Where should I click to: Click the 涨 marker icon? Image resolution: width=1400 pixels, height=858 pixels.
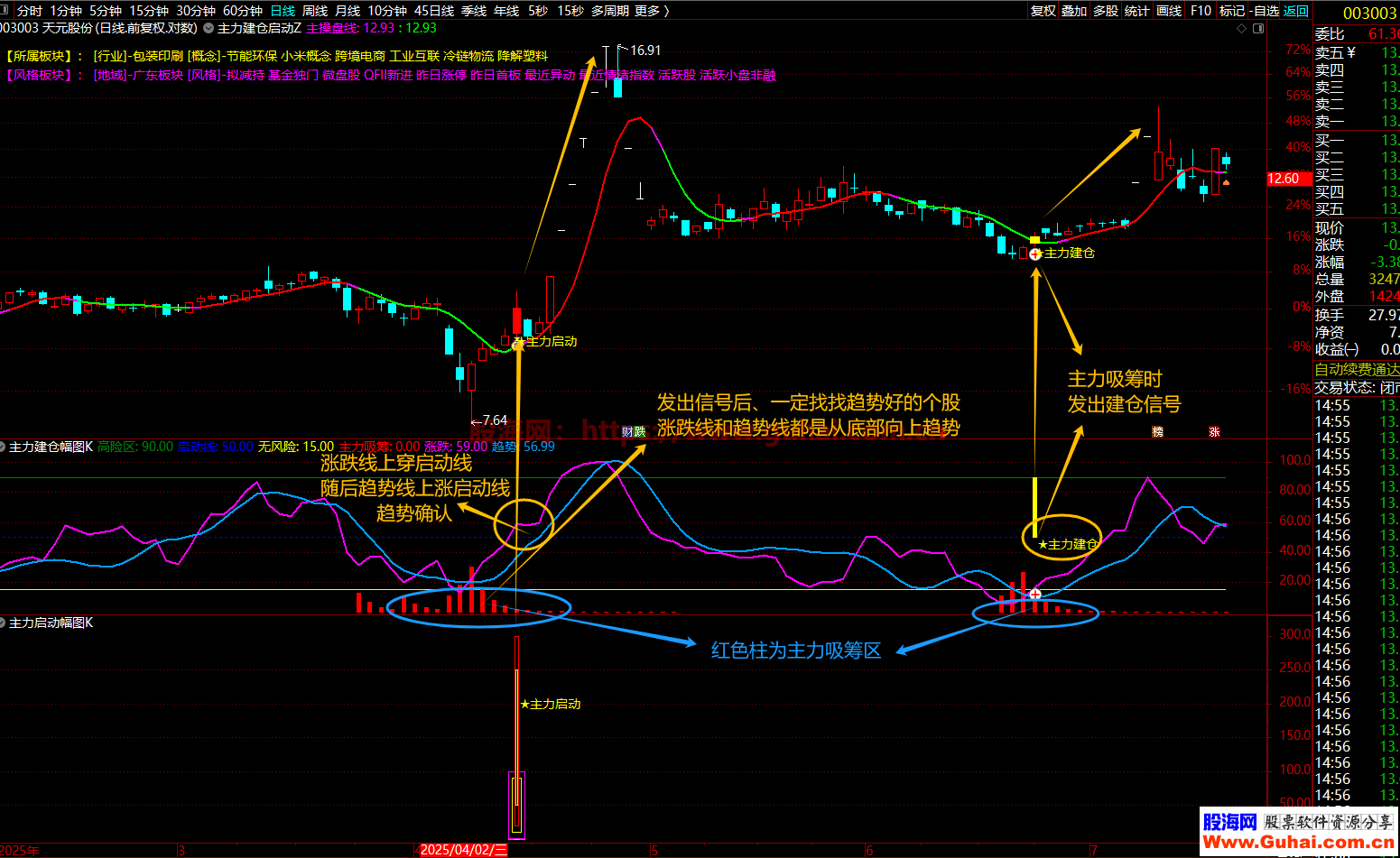point(1214,432)
